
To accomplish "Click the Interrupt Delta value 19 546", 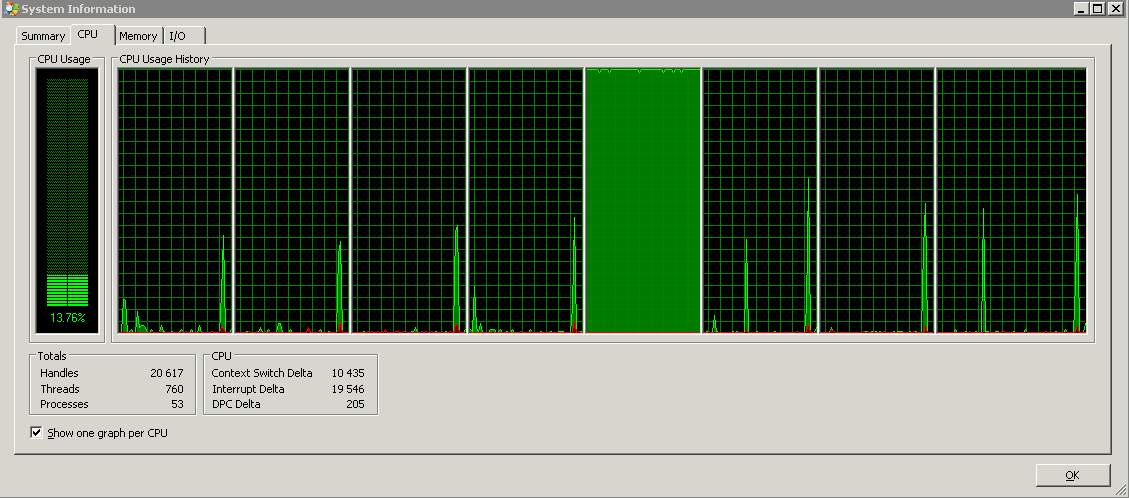I will click(348, 389).
